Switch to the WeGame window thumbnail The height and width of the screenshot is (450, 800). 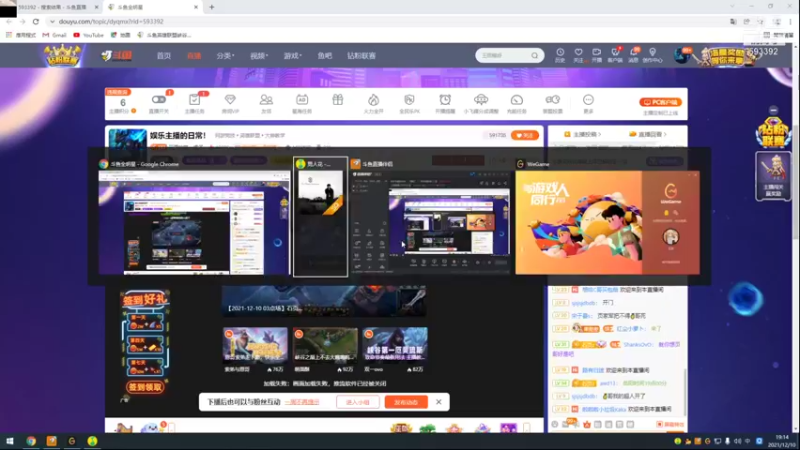click(607, 222)
